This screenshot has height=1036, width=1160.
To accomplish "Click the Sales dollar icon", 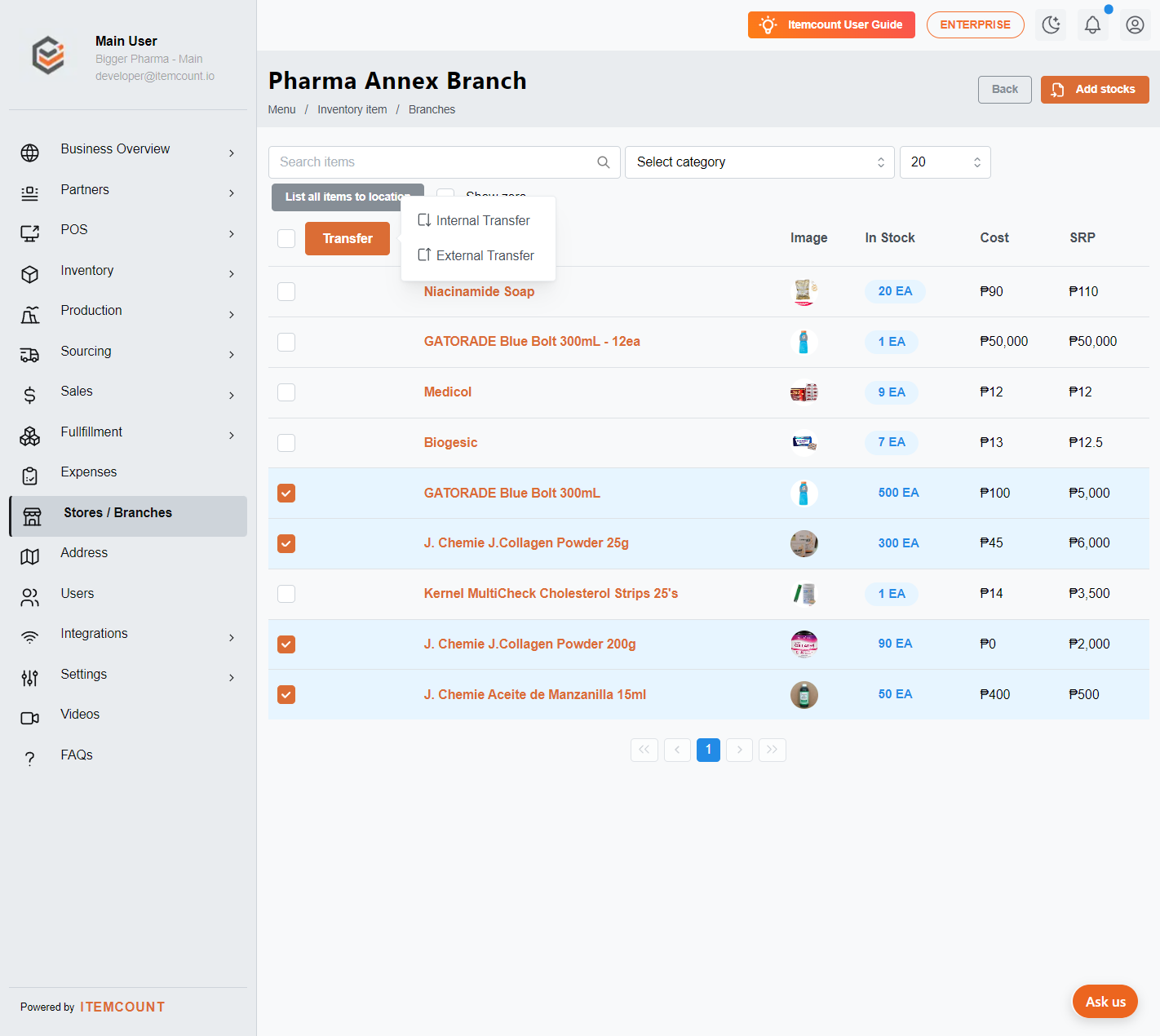I will point(30,395).
